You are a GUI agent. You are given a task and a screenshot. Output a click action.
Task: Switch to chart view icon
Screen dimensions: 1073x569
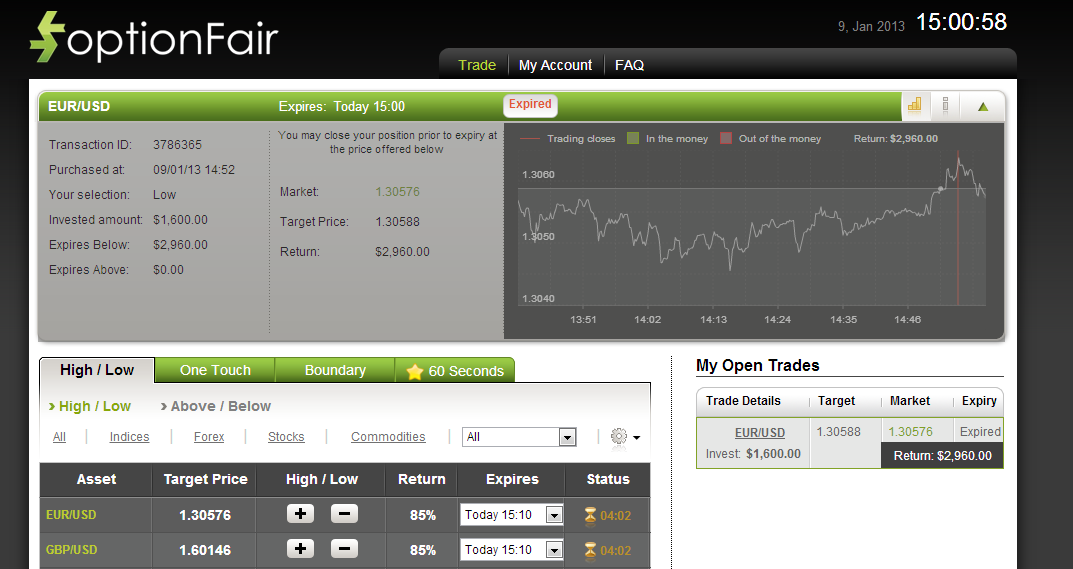point(915,105)
